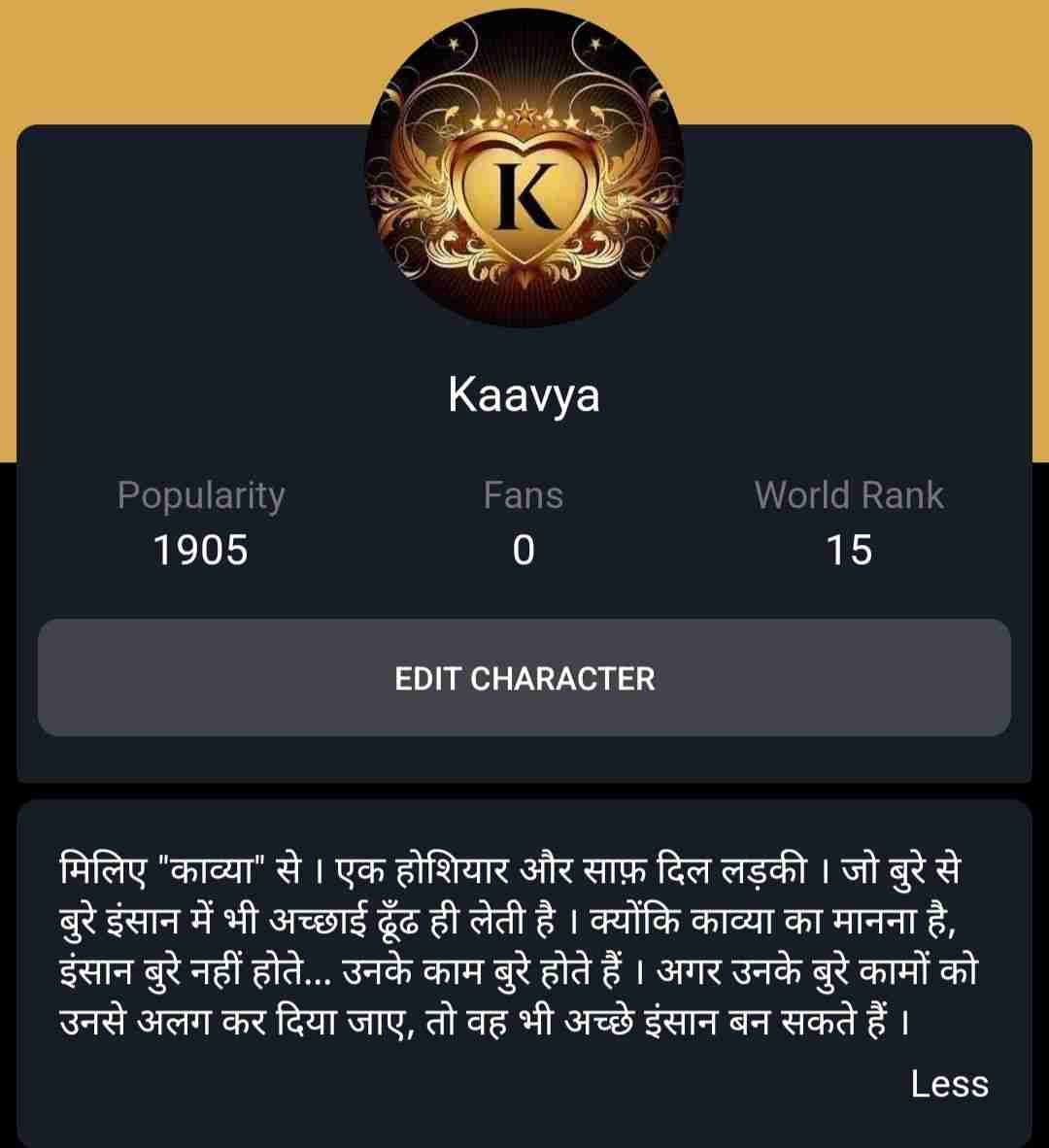Tap the line beginning इंसान बुरे नहीं होते
The width and height of the screenshot is (1049, 1148).
tap(519, 971)
